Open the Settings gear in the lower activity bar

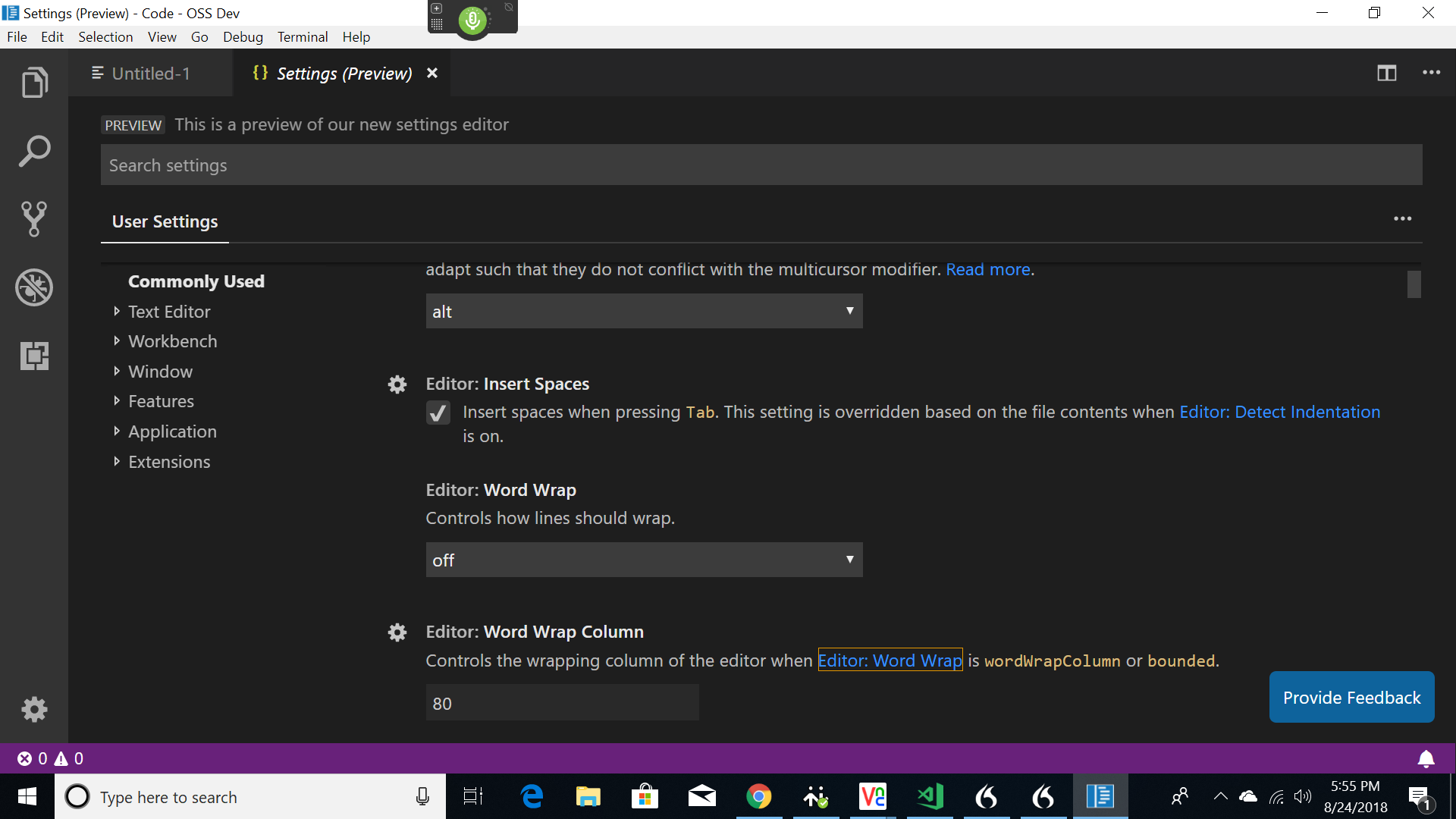[34, 709]
